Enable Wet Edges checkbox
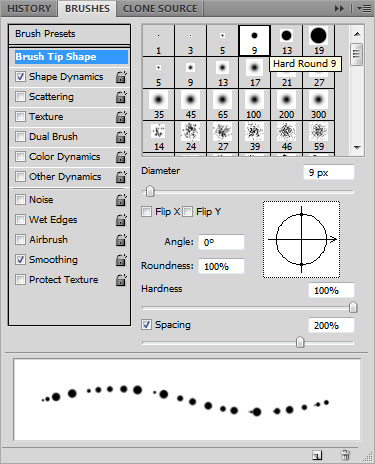Image resolution: width=375 pixels, height=464 pixels. (x=20, y=220)
